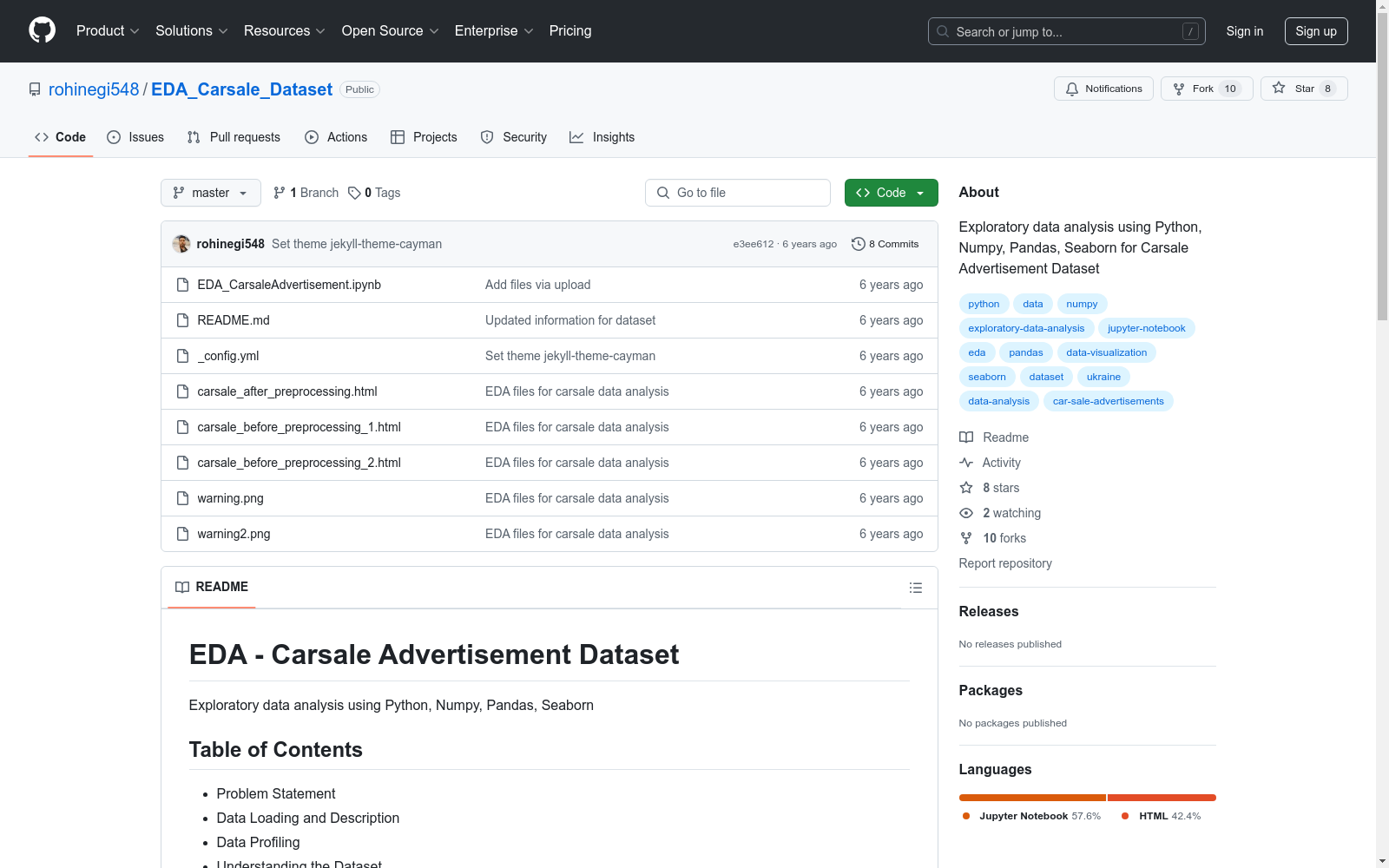
Task: Click the Releases heading link
Action: click(x=989, y=611)
